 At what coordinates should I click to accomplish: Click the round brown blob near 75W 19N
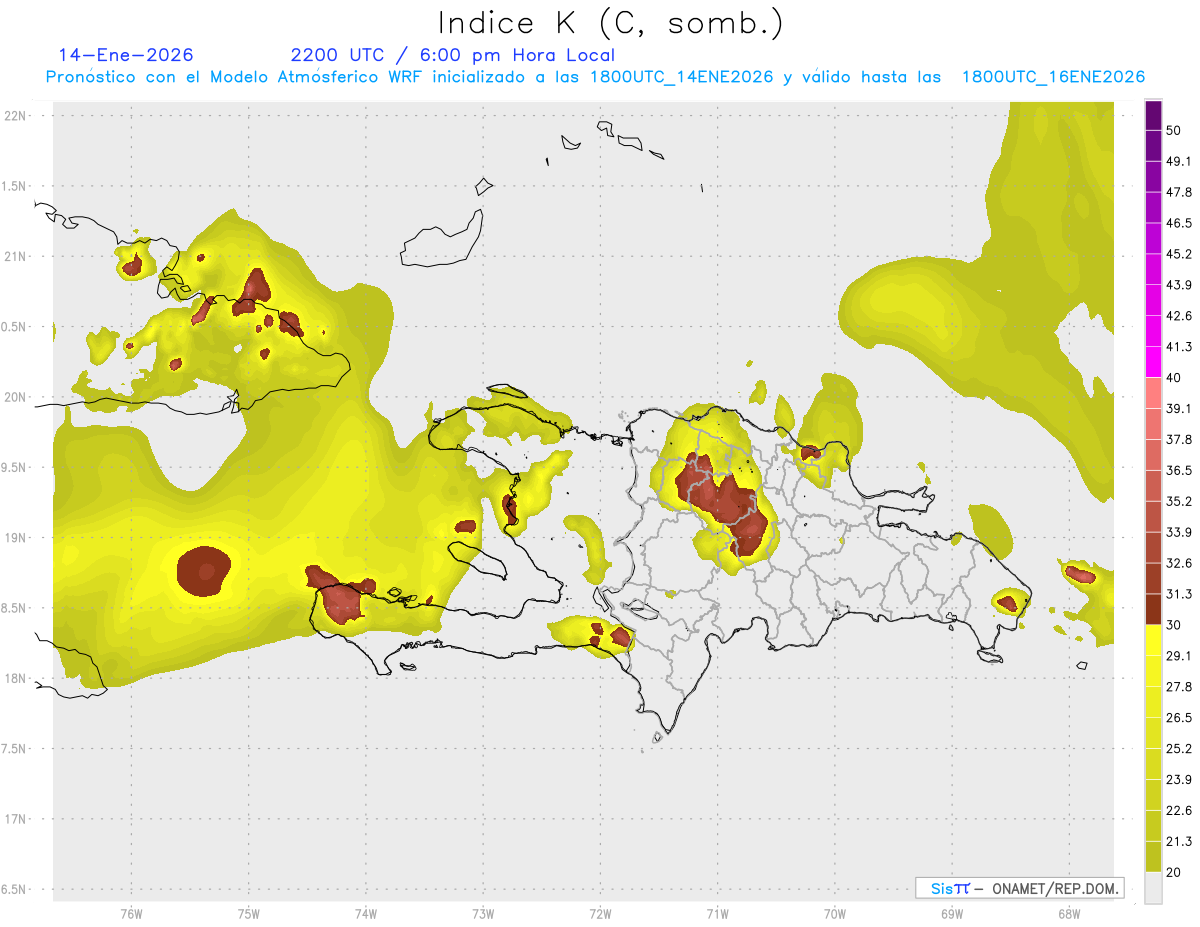(x=204, y=571)
